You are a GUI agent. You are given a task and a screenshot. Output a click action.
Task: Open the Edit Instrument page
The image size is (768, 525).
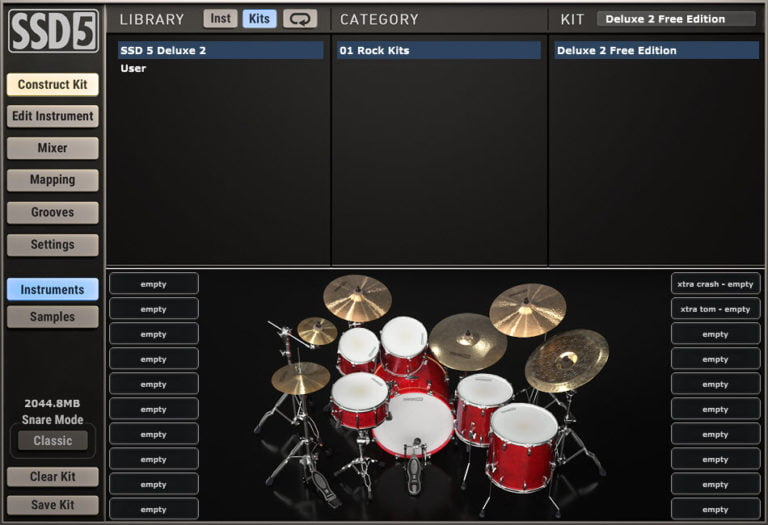click(x=52, y=116)
